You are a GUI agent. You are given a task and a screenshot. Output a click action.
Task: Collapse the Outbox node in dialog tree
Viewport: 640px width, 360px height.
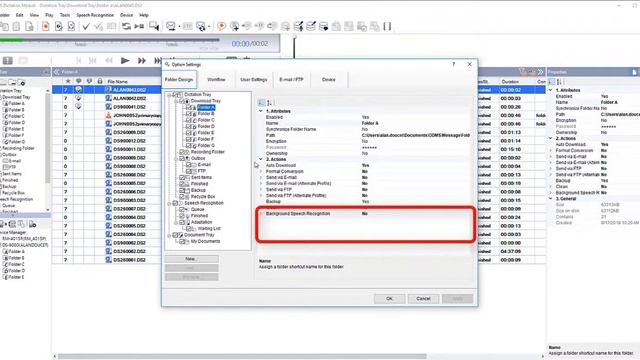point(176,158)
